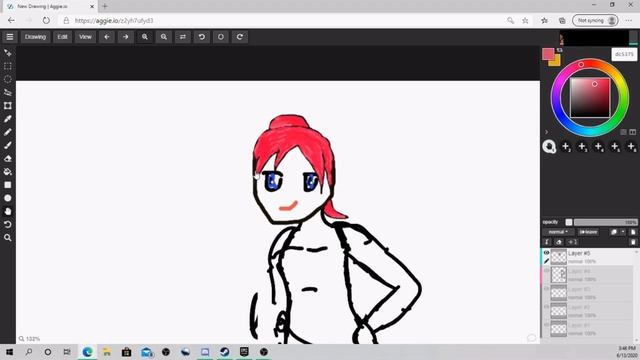Open the layer options dropdown arrow
The image size is (640, 360).
623,232
